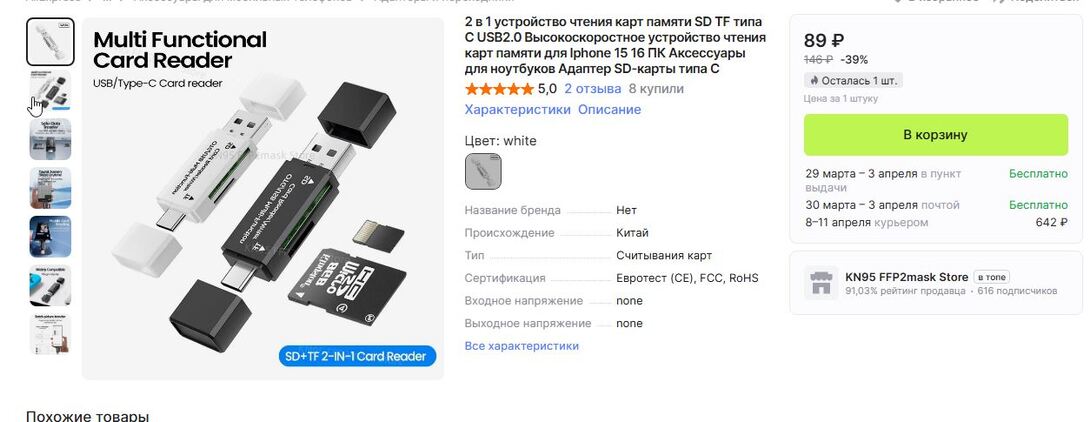
Task: Open the fifth product gallery thumbnail
Action: tap(50, 236)
